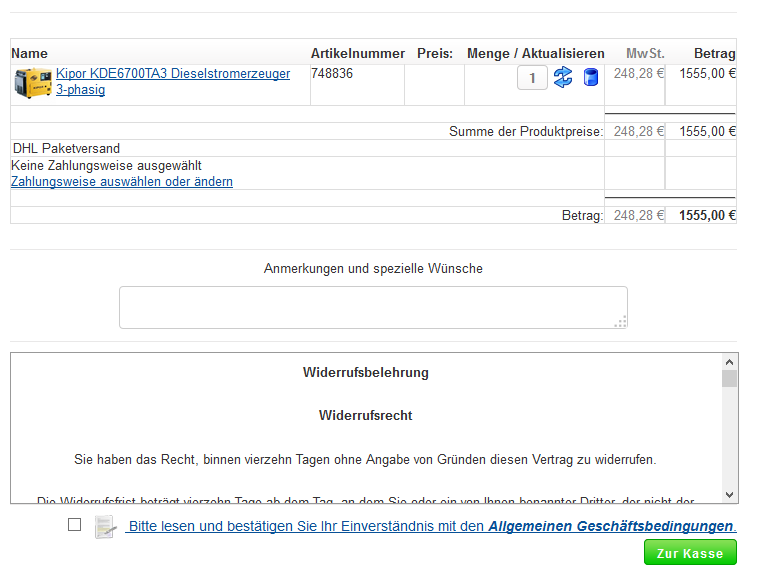Viewport: 760px width, 584px height.
Task: Click the DHL Paketversand shipping row
Action: pyautogui.click(x=66, y=149)
